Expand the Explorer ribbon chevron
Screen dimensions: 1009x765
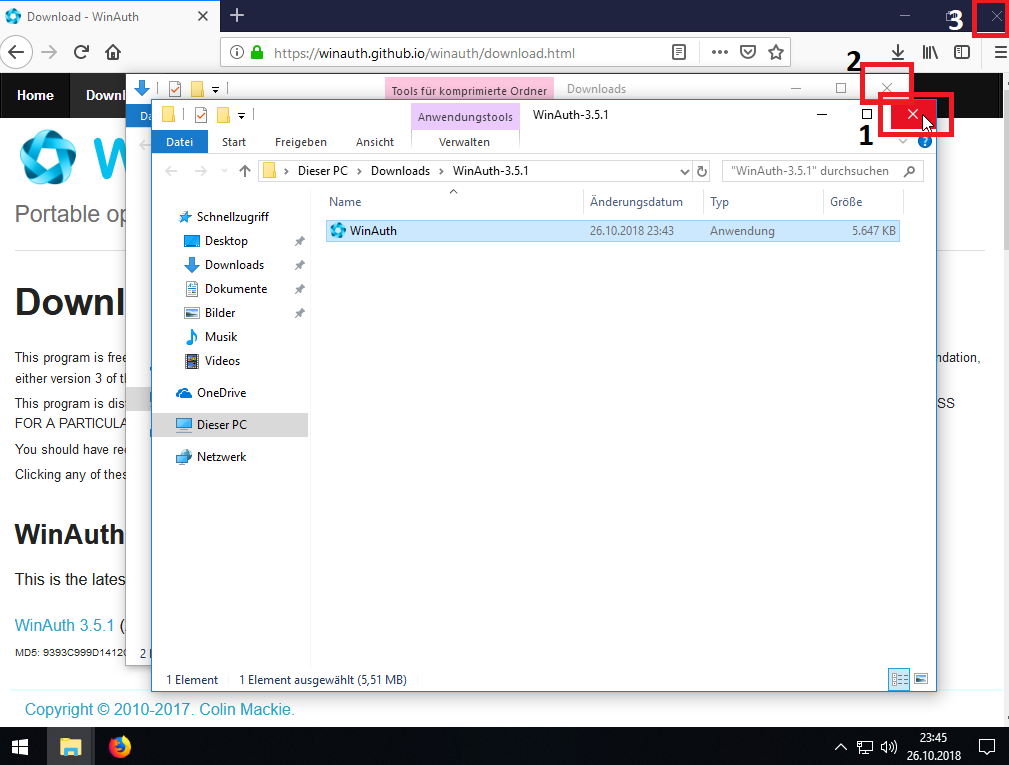coord(904,142)
